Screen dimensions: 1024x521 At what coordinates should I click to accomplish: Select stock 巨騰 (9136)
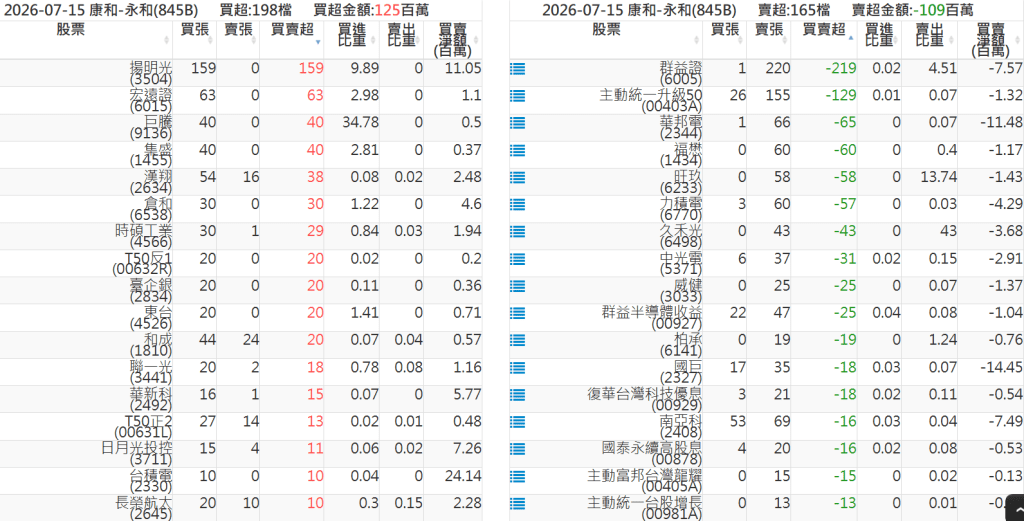(x=151, y=127)
